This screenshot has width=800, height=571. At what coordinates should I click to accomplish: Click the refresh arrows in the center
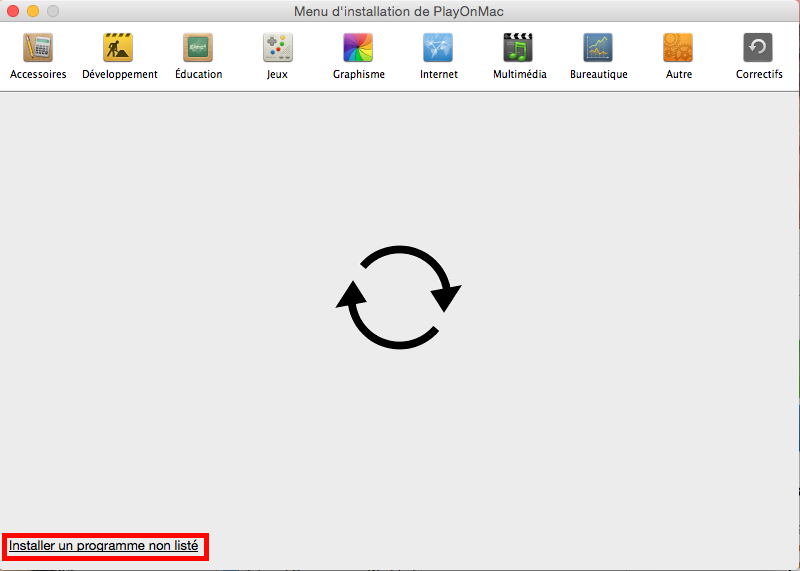point(398,297)
